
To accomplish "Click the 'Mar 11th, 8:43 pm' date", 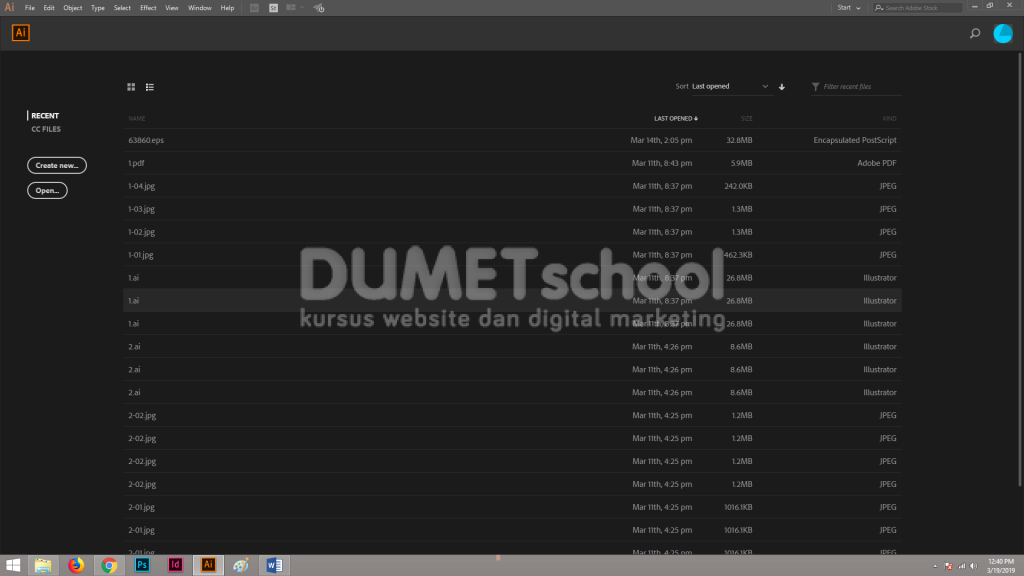I will point(662,163).
